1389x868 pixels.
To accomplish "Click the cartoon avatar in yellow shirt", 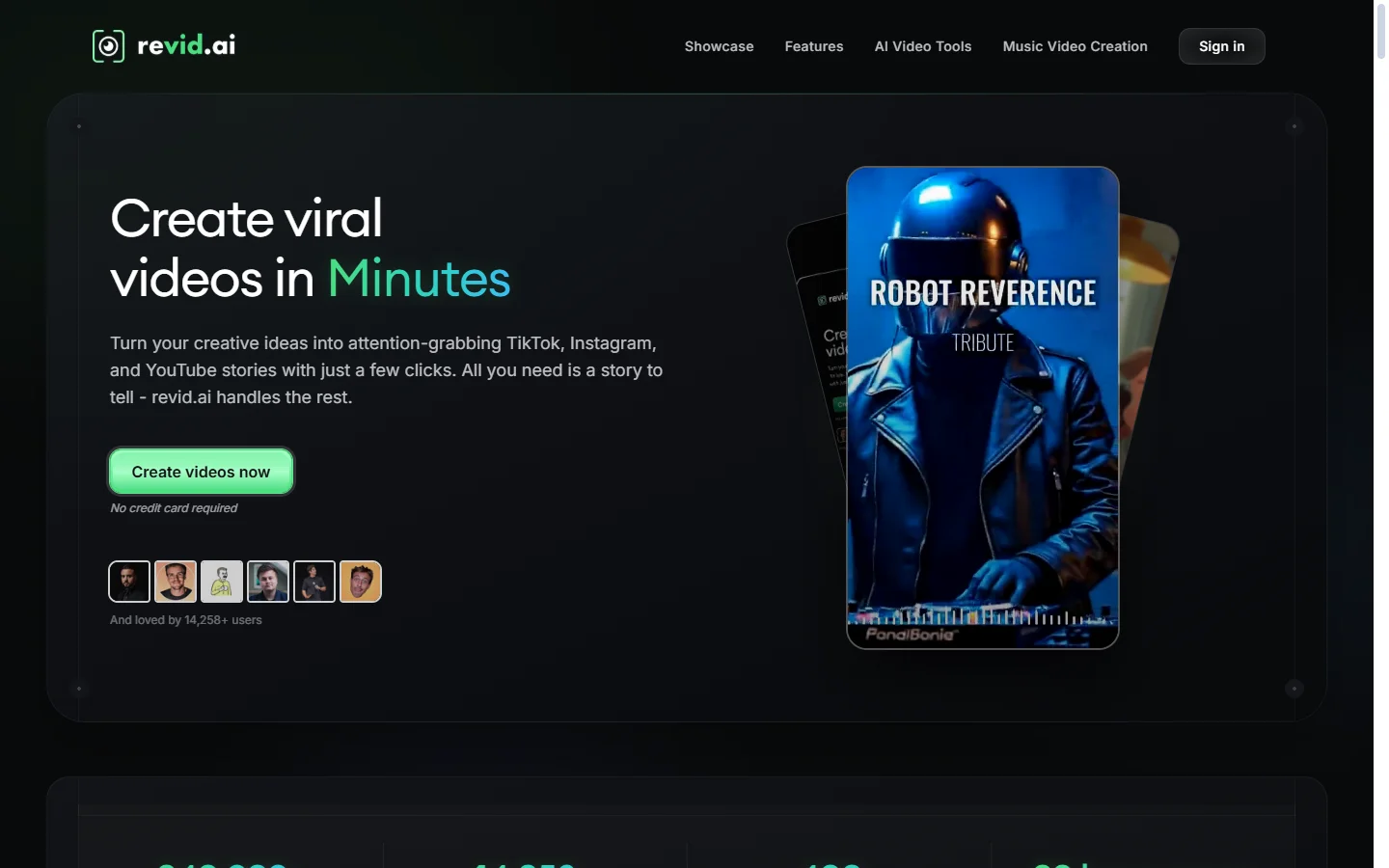I will (222, 582).
